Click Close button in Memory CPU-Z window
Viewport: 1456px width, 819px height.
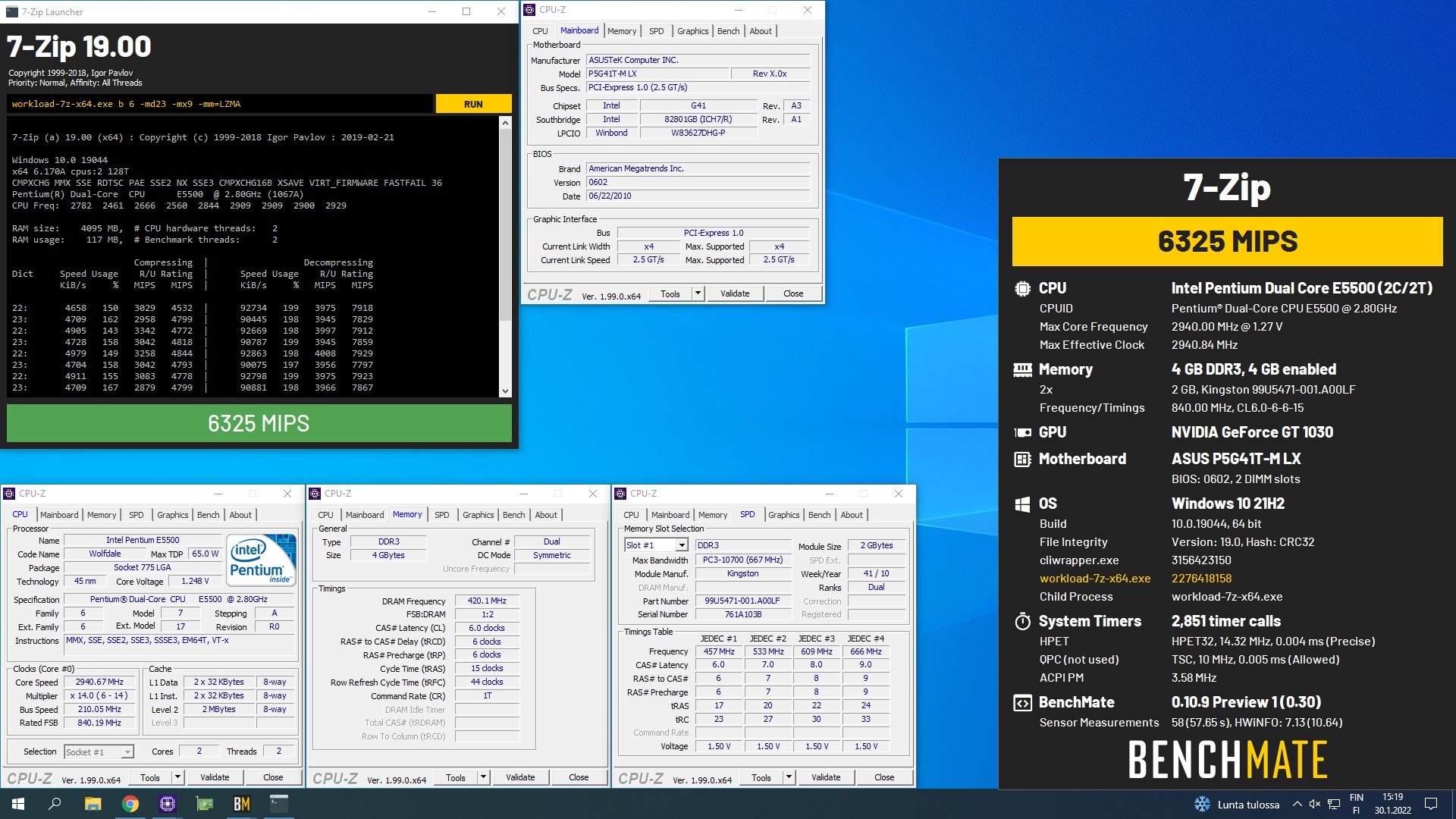click(579, 777)
